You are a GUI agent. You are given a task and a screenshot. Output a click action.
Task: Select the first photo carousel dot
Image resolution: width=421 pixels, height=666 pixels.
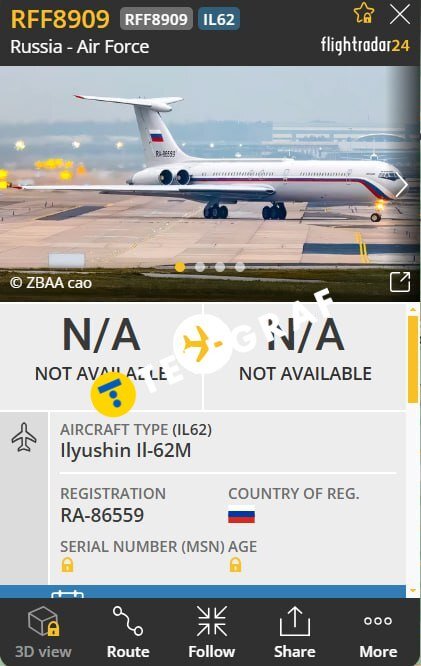(x=180, y=267)
